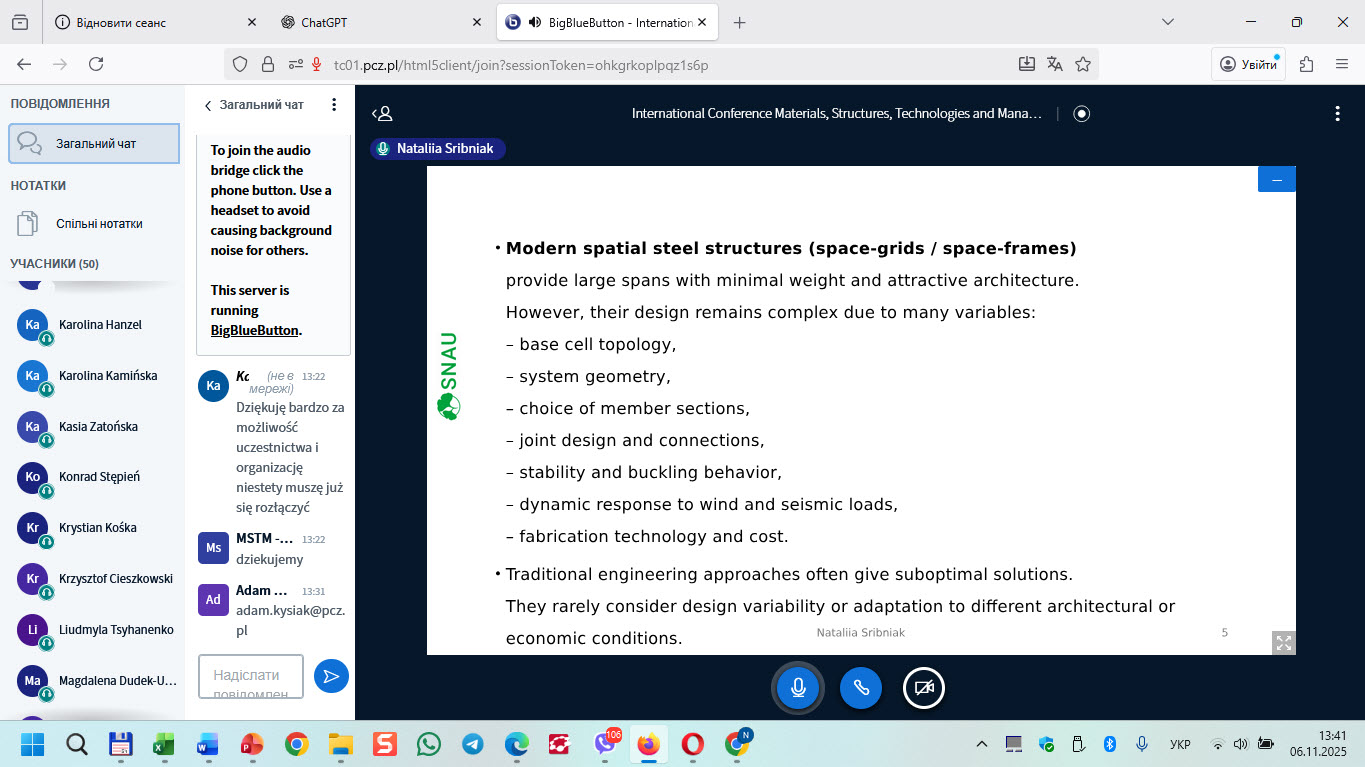Toggle users list panel icon
This screenshot has width=1365, height=767.
click(x=382, y=114)
